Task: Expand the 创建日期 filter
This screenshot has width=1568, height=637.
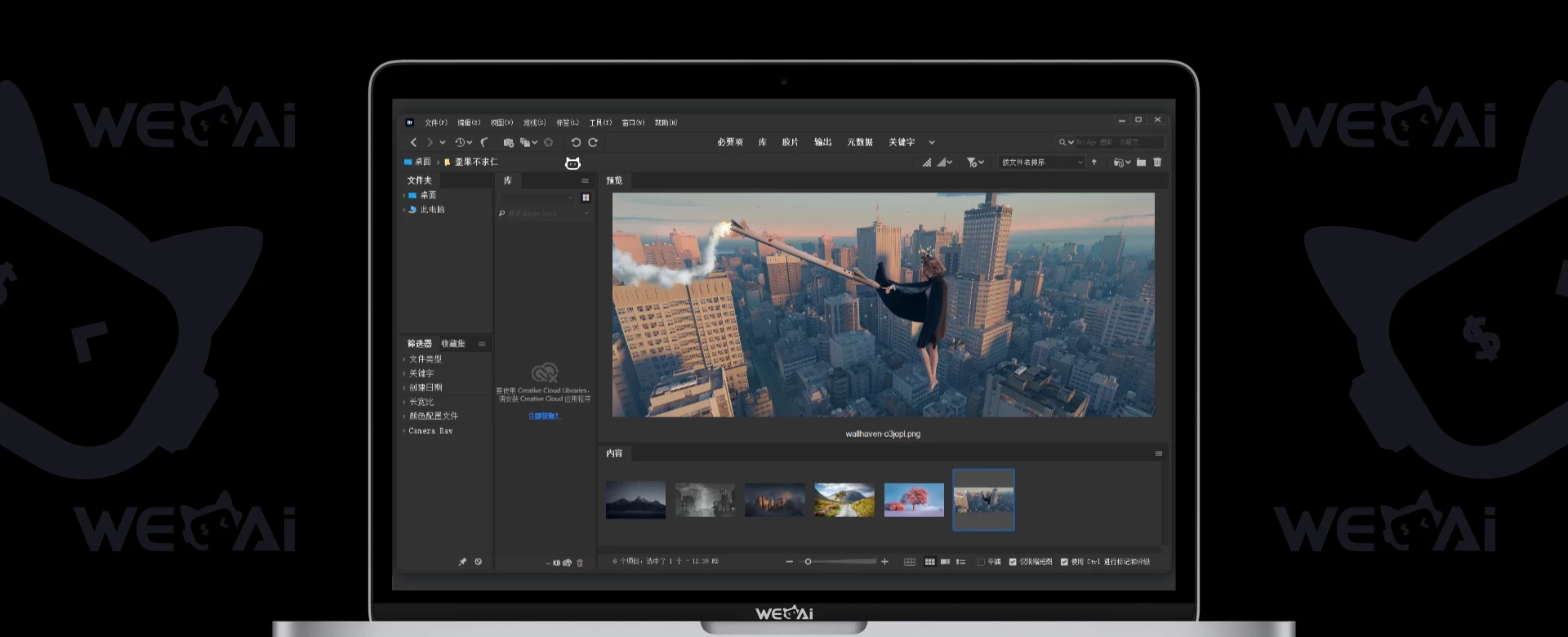Action: click(x=403, y=388)
